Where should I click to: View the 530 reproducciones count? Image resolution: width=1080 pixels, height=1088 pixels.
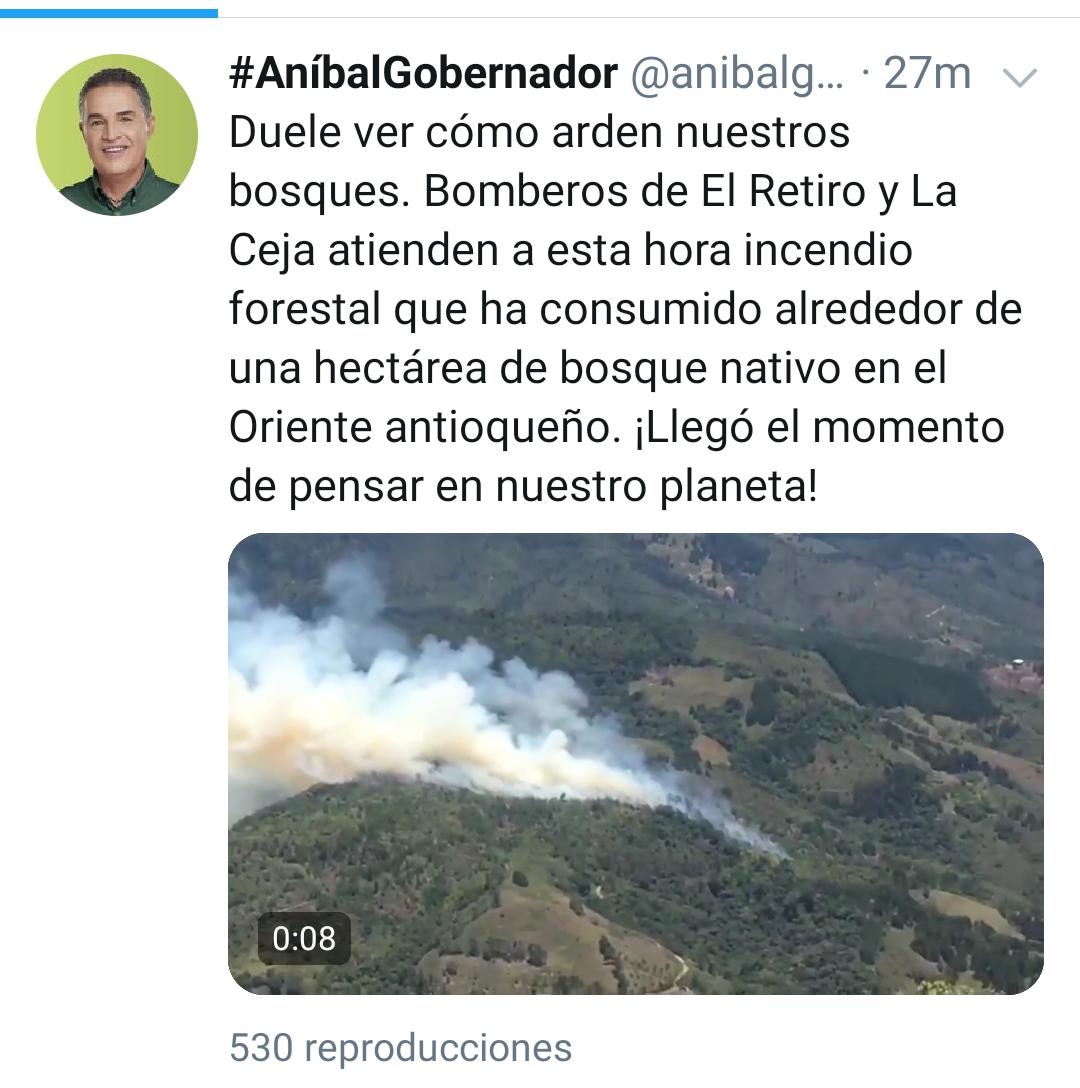click(400, 1048)
